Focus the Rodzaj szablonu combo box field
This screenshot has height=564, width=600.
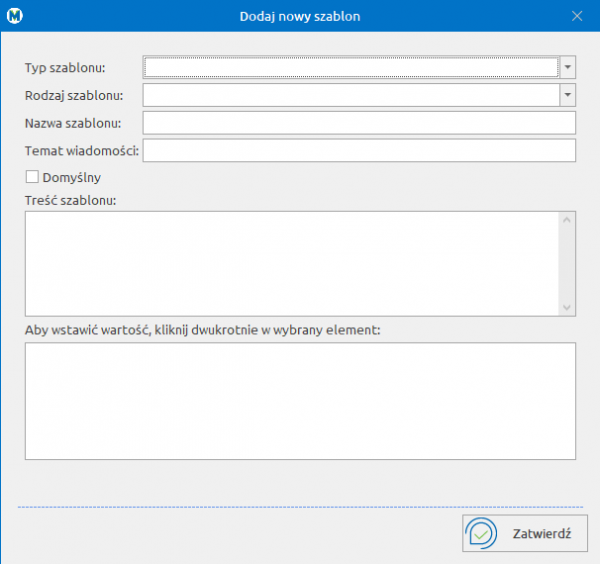point(350,95)
